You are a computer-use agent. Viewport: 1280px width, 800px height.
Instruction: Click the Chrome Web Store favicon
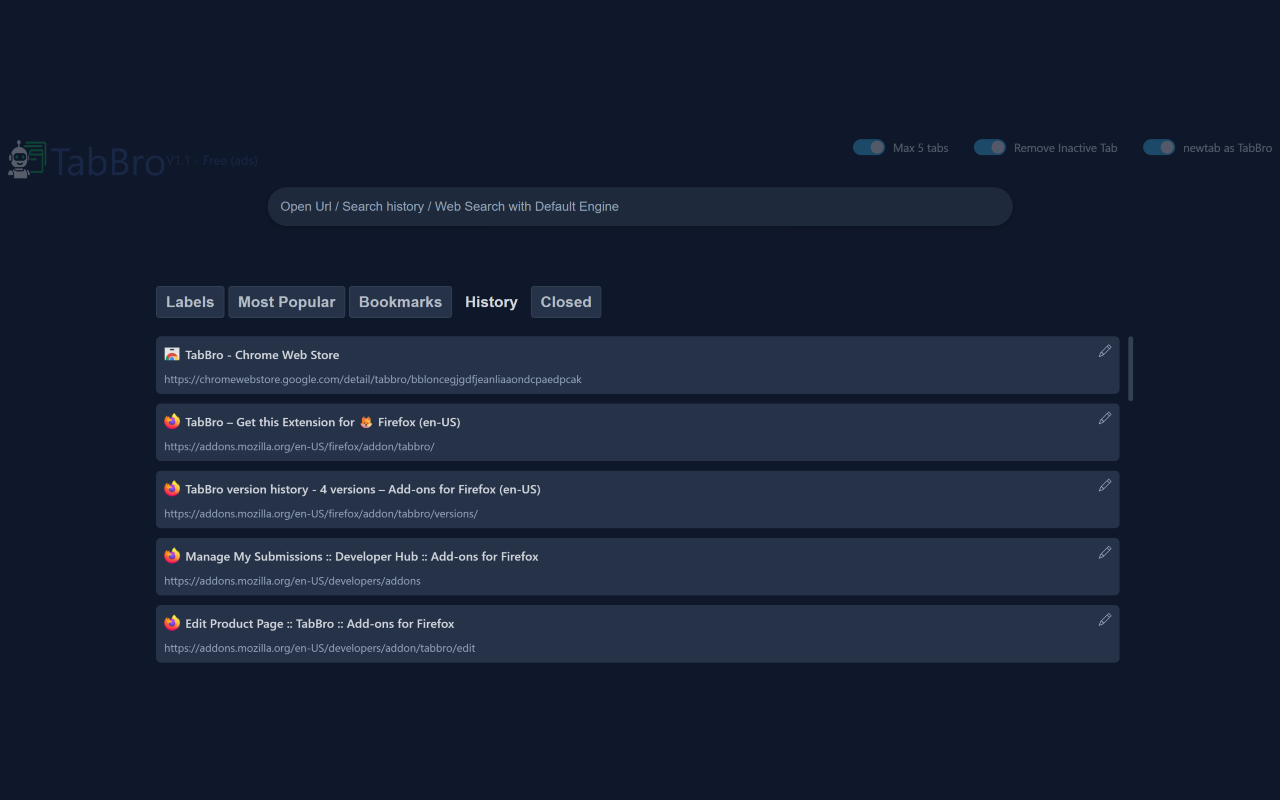172,354
